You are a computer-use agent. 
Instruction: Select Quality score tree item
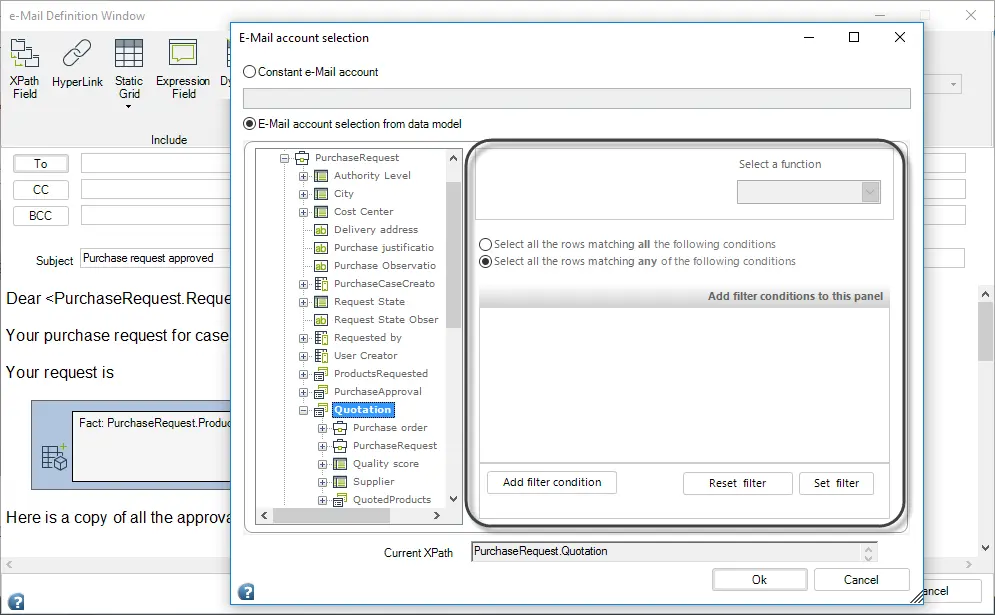tap(386, 464)
